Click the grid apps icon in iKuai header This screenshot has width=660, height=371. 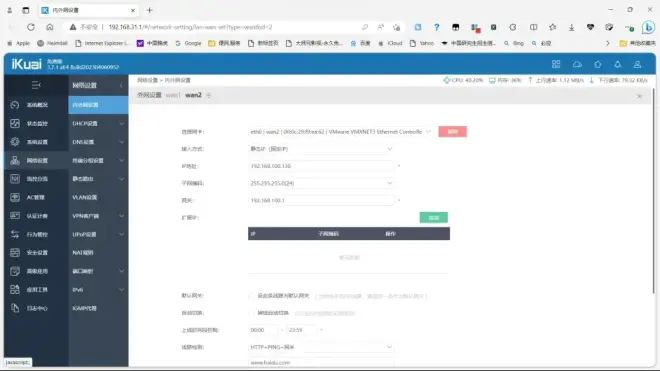click(x=556, y=64)
